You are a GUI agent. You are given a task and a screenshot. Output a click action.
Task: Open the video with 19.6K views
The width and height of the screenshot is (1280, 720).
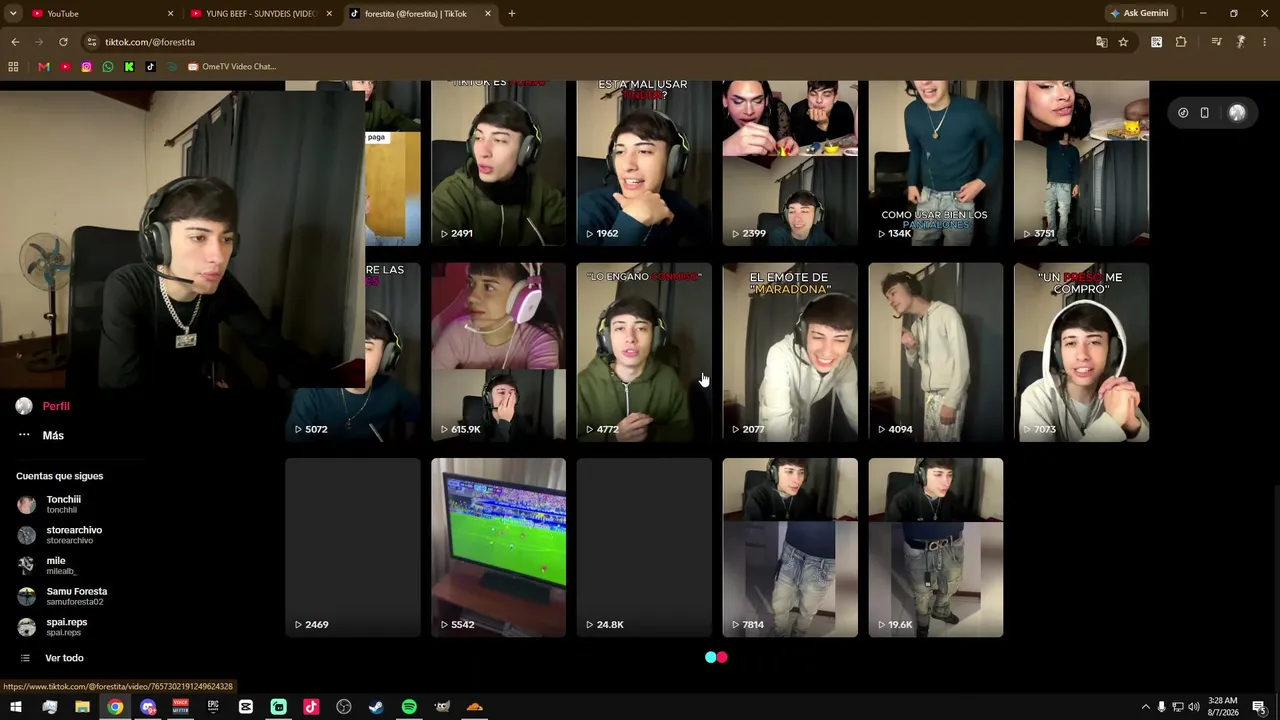pyautogui.click(x=935, y=548)
